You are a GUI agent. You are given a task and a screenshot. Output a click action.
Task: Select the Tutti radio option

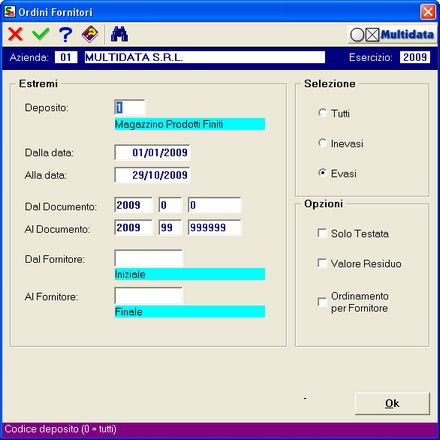pos(322,113)
